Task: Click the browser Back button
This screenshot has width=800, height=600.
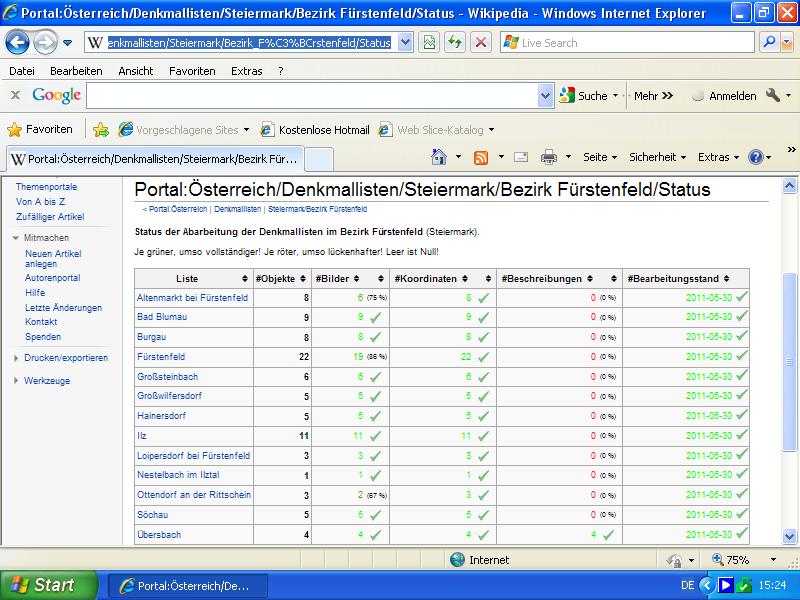Action: [x=18, y=43]
